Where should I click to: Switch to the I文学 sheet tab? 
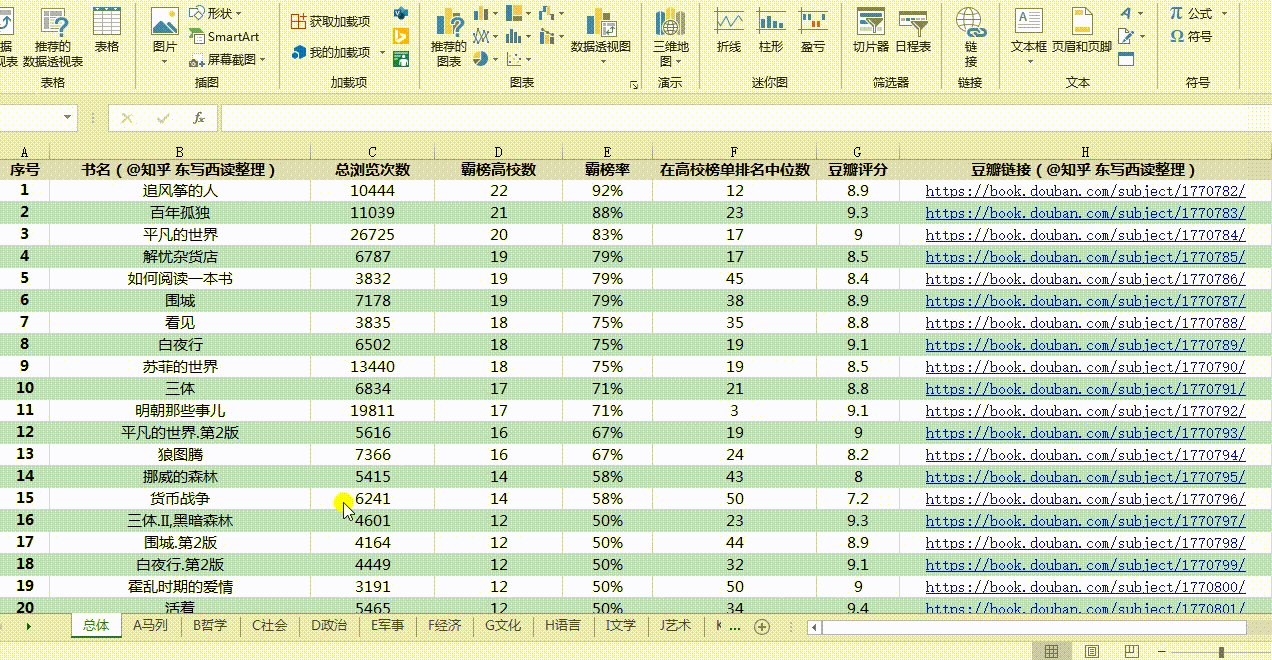pyautogui.click(x=621, y=626)
